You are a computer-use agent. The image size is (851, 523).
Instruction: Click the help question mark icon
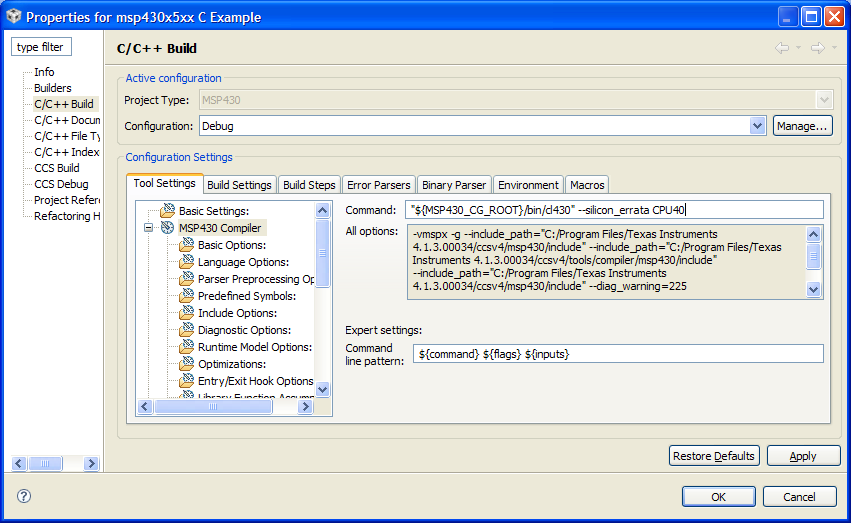point(24,496)
